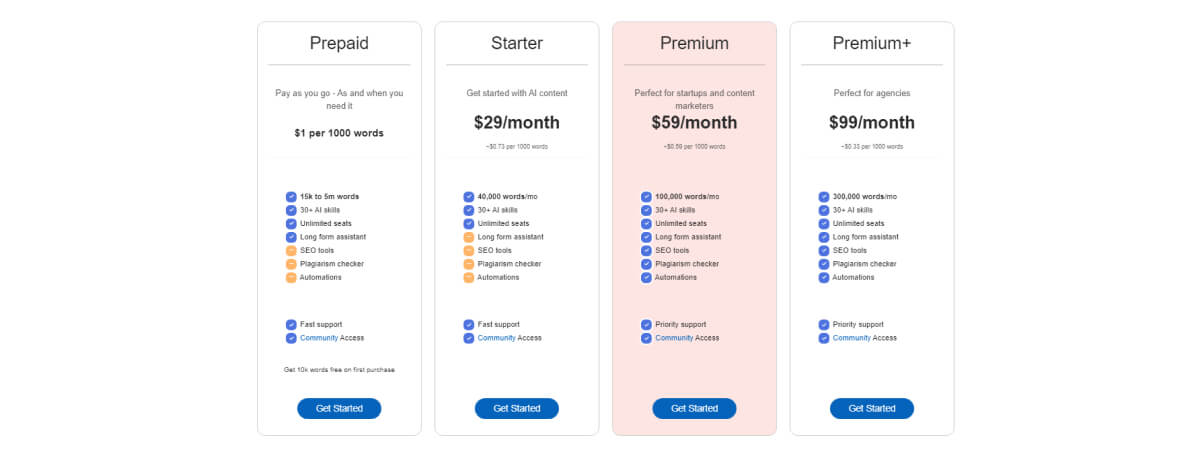
Task: Choose Get Started for Premium+ plan
Action: 872,408
